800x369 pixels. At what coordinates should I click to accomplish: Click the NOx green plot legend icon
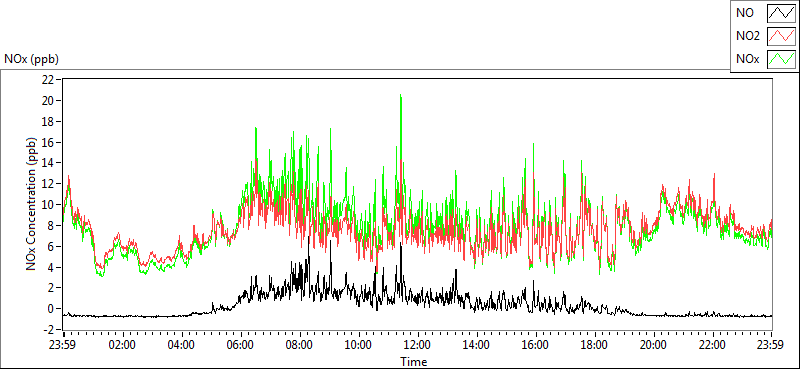coord(782,59)
